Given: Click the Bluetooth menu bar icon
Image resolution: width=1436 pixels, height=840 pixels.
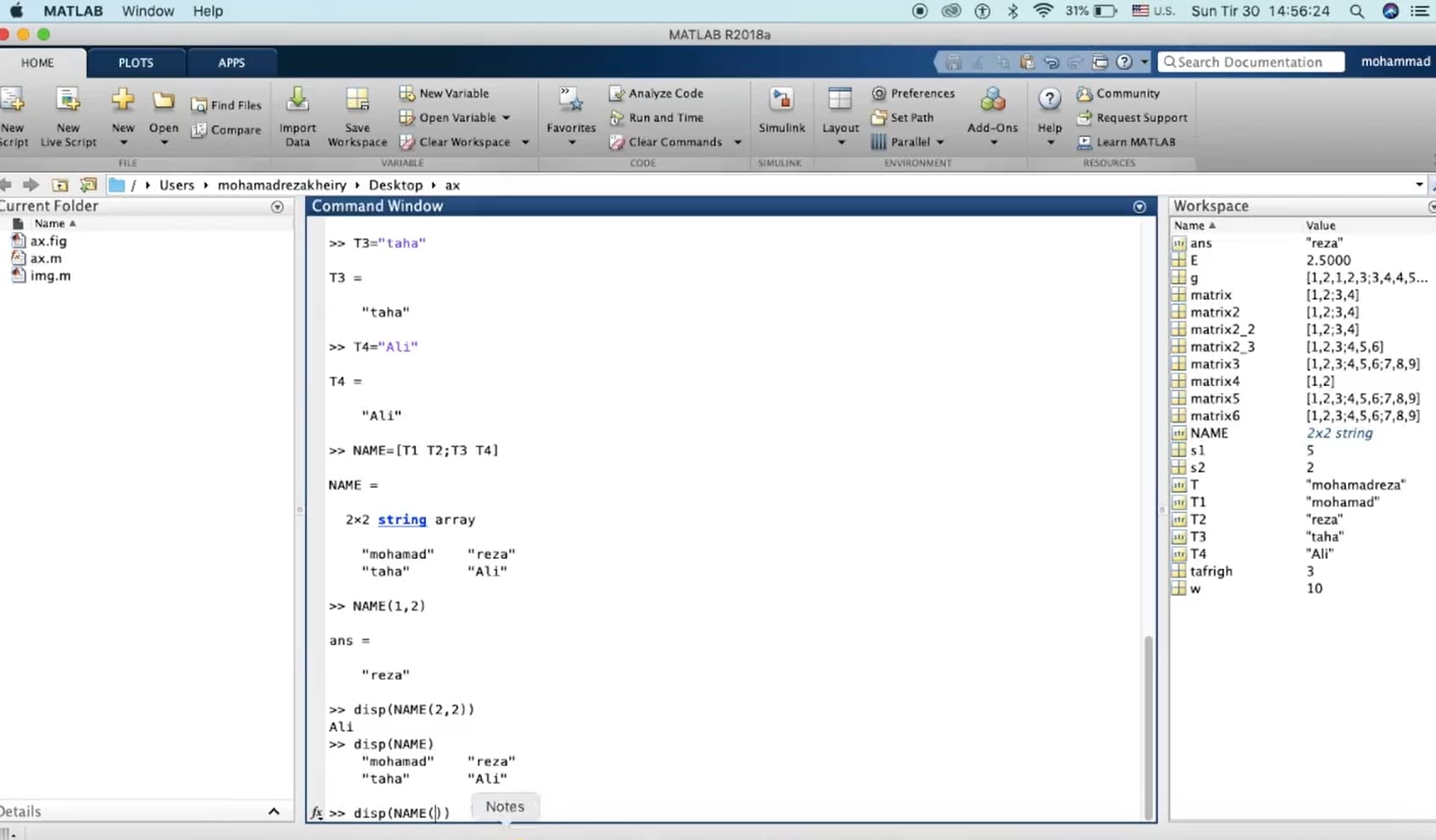Looking at the screenshot, I should coord(1012,11).
